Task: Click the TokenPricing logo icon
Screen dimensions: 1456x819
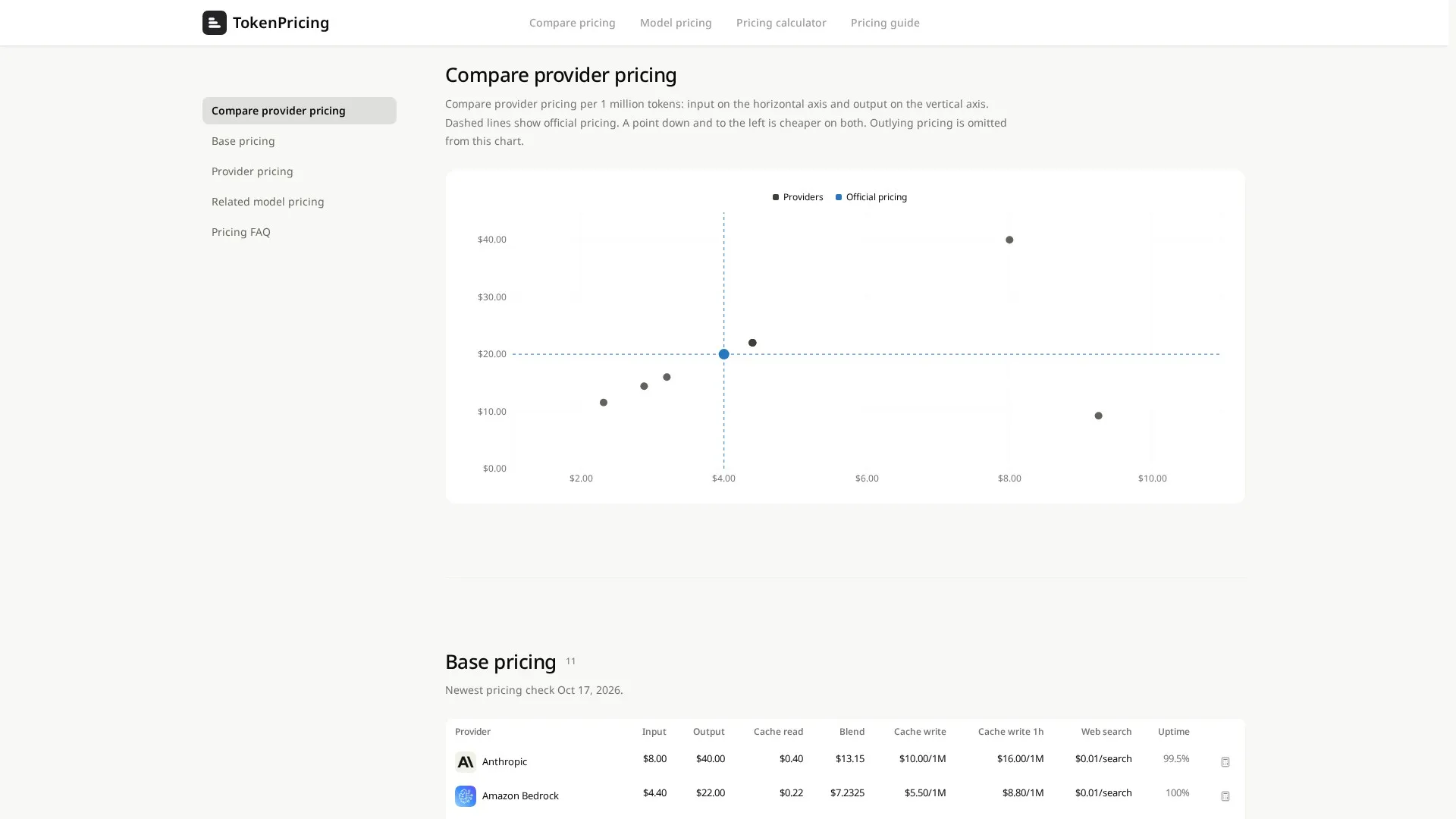Action: (214, 23)
